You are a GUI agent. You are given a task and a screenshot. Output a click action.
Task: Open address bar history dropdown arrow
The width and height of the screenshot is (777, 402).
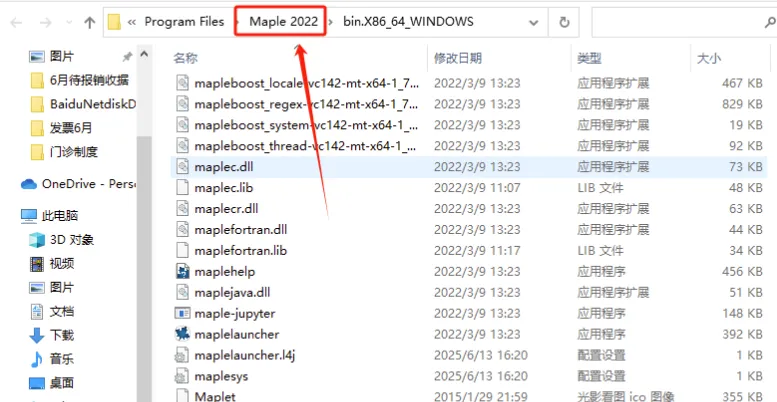pyautogui.click(x=534, y=22)
